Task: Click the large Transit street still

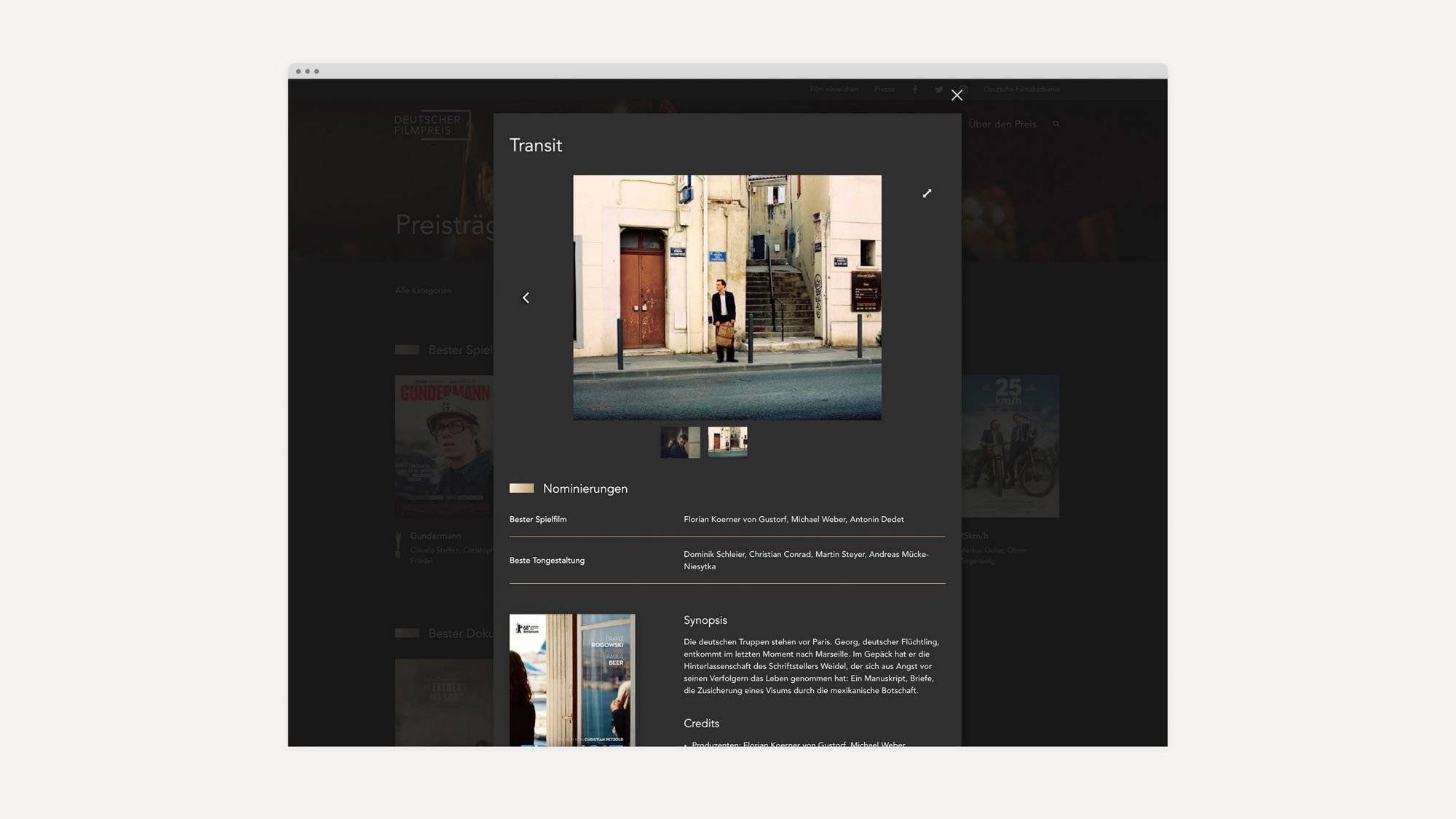Action: tap(727, 297)
